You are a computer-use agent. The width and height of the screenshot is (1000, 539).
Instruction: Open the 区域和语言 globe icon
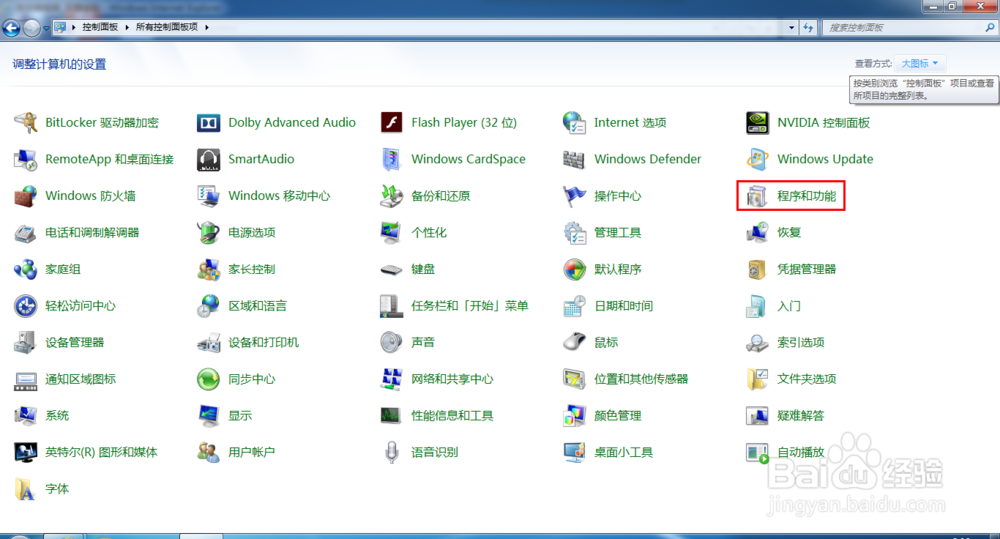[209, 306]
